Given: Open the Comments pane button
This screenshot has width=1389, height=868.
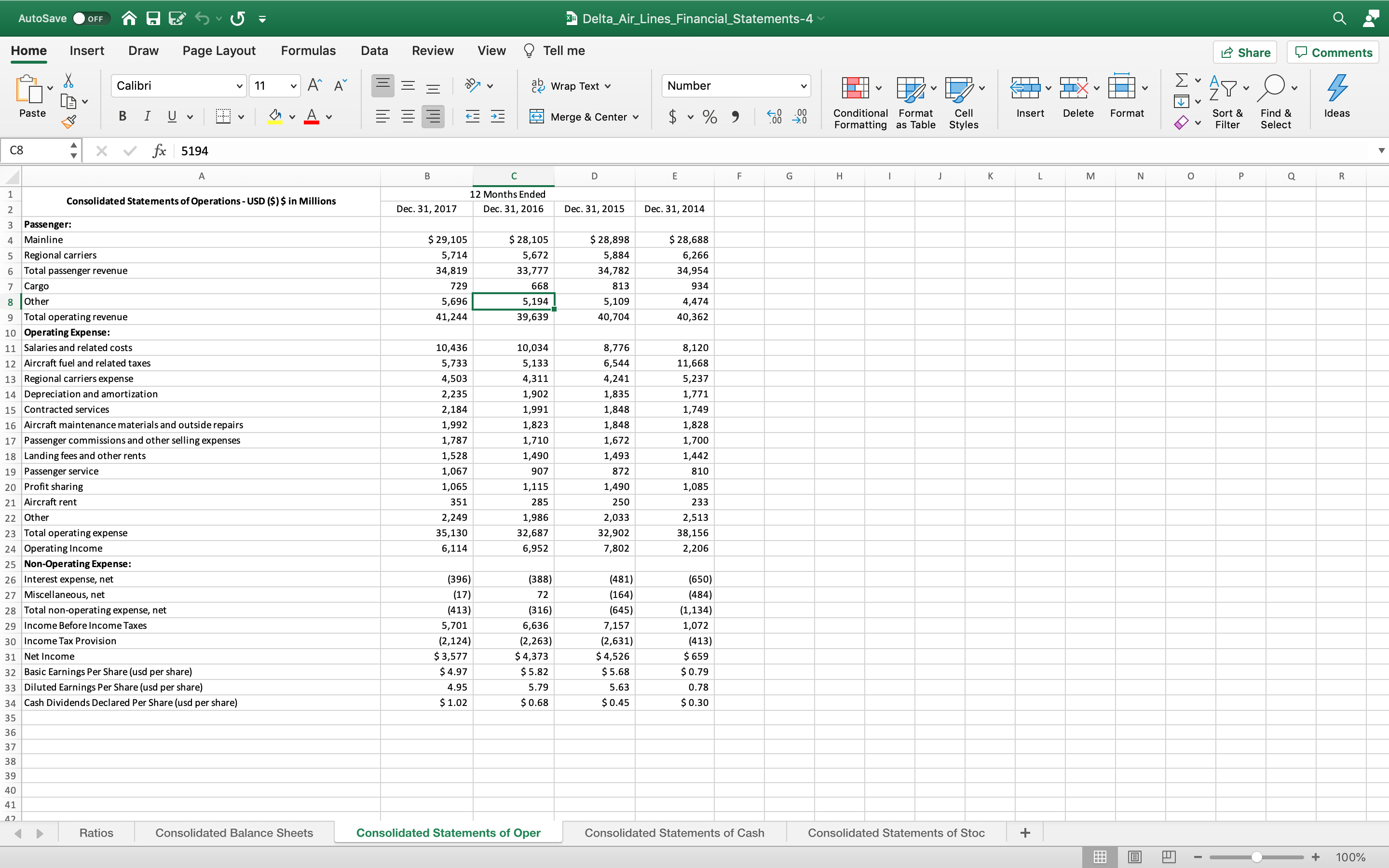Looking at the screenshot, I should click(1333, 53).
